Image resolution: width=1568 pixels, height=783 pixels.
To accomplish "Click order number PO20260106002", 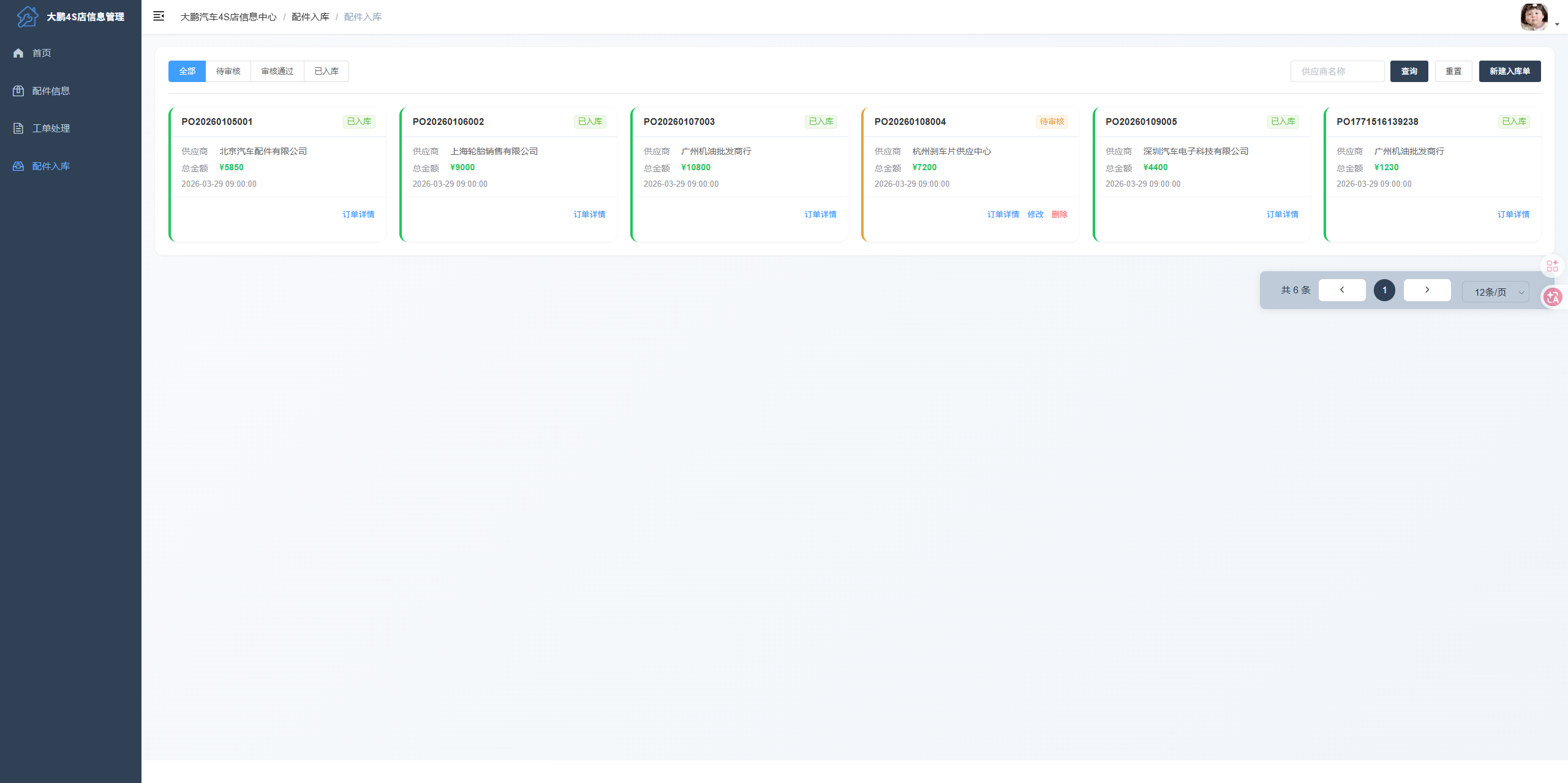I will point(448,122).
